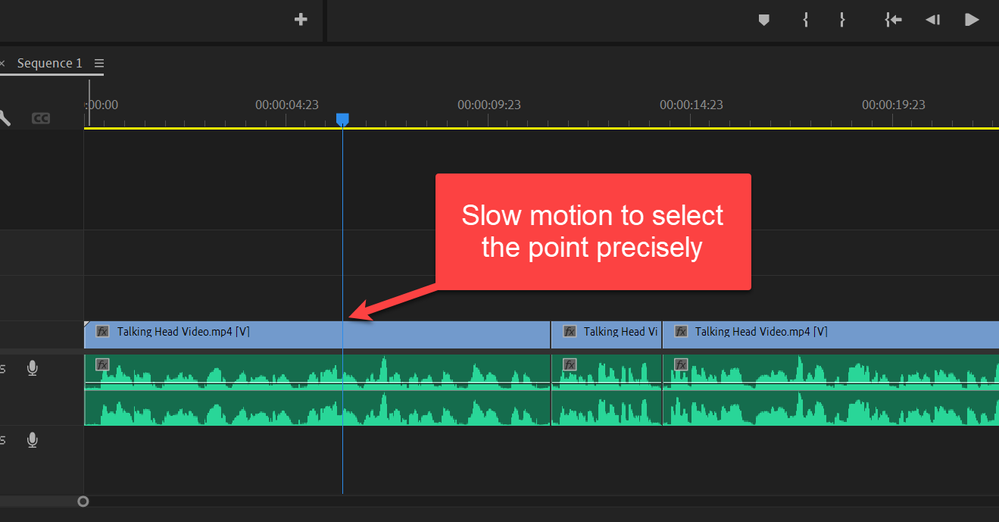Open the plus button editor
Screen dimensions: 999x522
tap(300, 19)
